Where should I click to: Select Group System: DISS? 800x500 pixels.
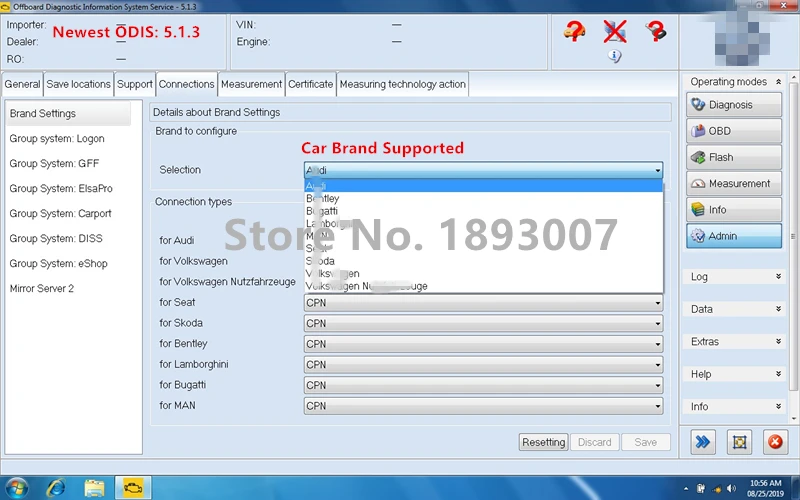click(x=56, y=239)
